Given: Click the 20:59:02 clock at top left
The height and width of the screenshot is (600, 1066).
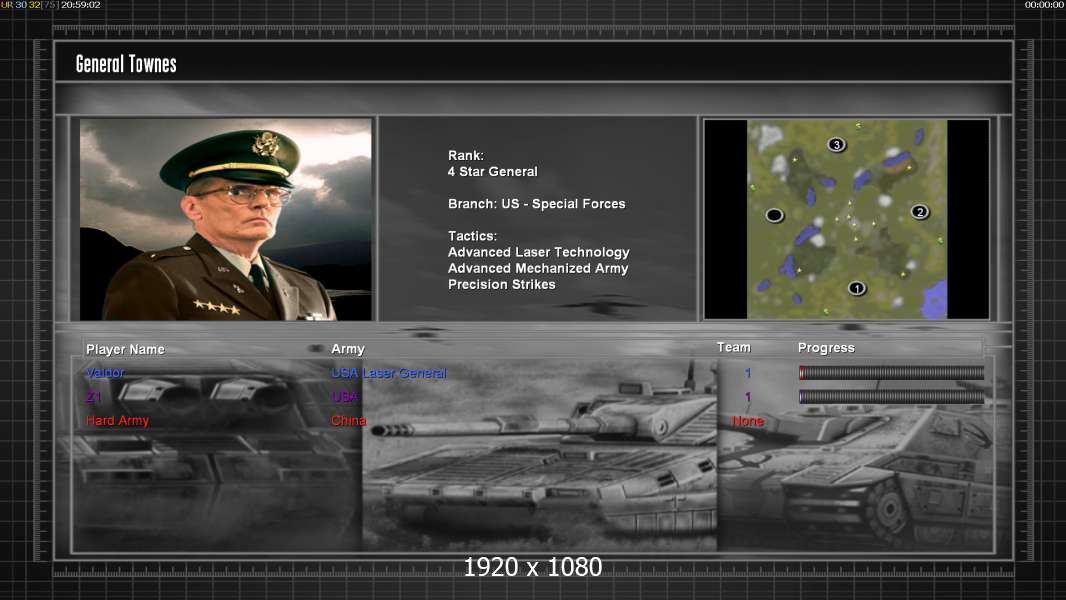Looking at the screenshot, I should [81, 5].
